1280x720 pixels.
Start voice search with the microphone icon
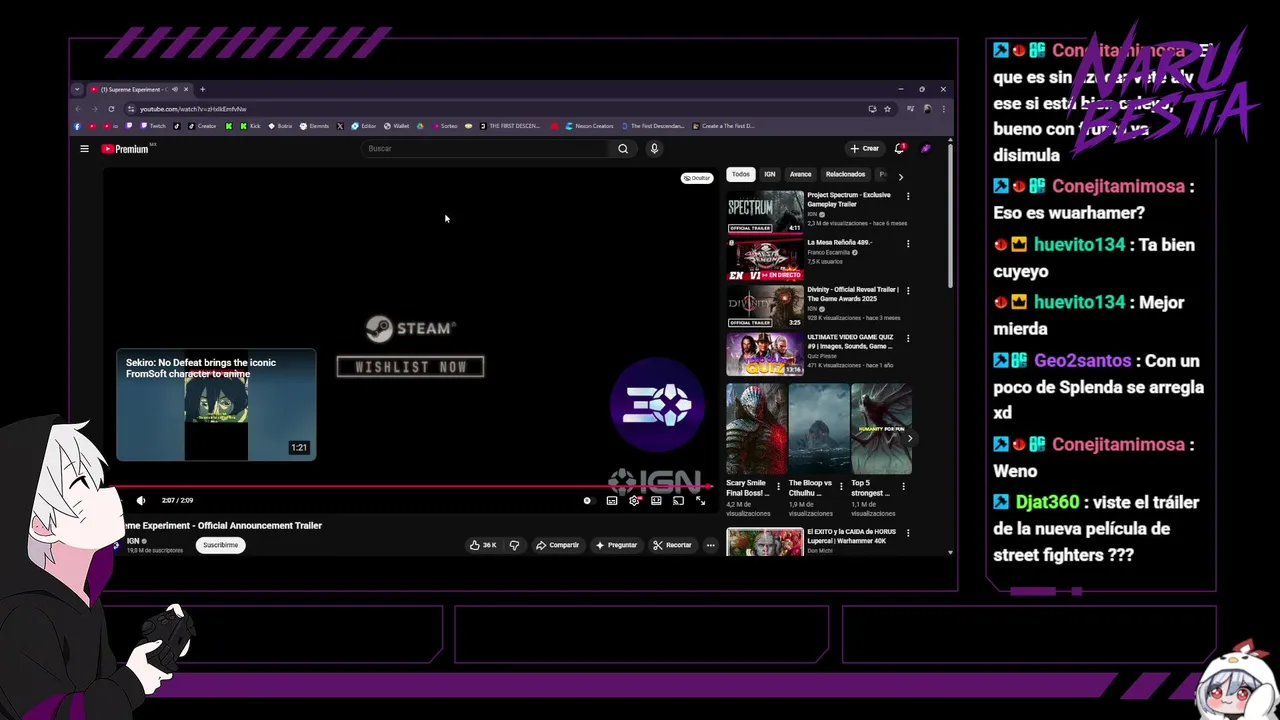pyautogui.click(x=654, y=149)
